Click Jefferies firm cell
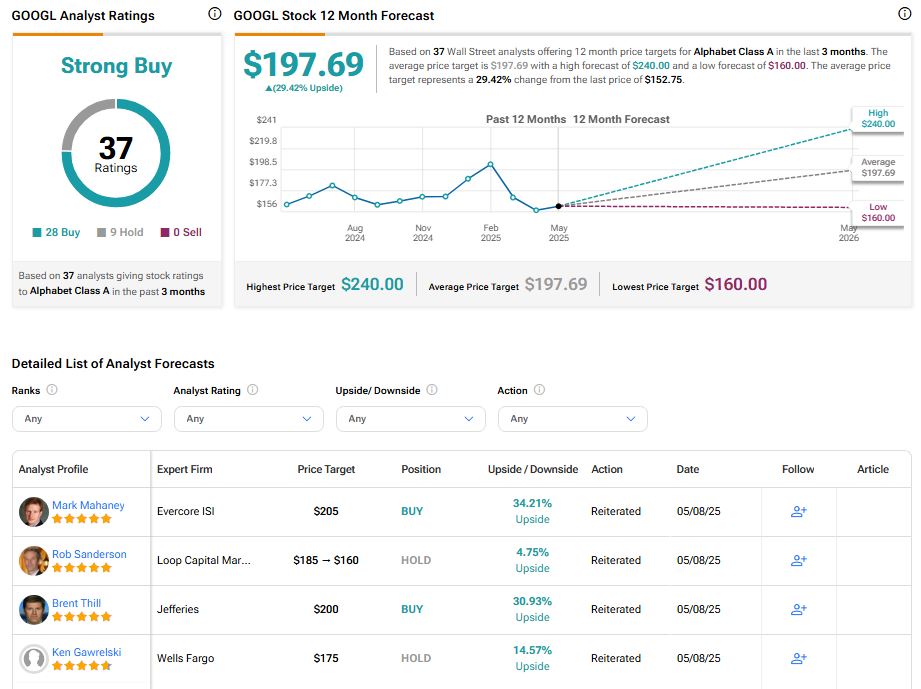This screenshot has height=689, width=921. point(178,610)
